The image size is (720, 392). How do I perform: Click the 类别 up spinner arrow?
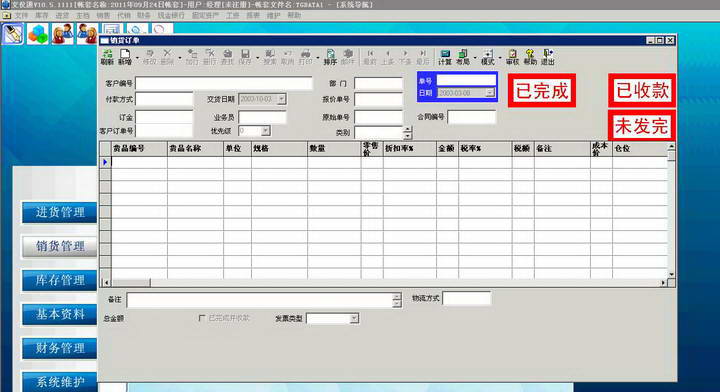[x=408, y=129]
